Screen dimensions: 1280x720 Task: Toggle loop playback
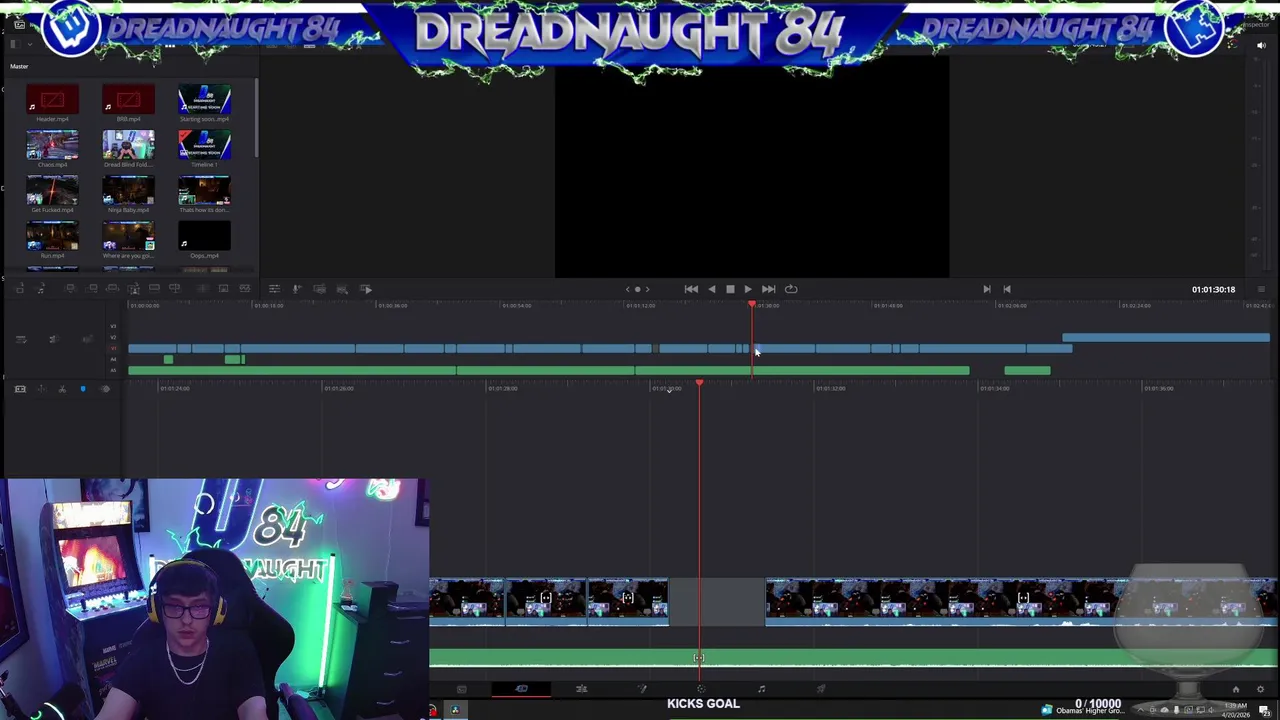tap(791, 289)
